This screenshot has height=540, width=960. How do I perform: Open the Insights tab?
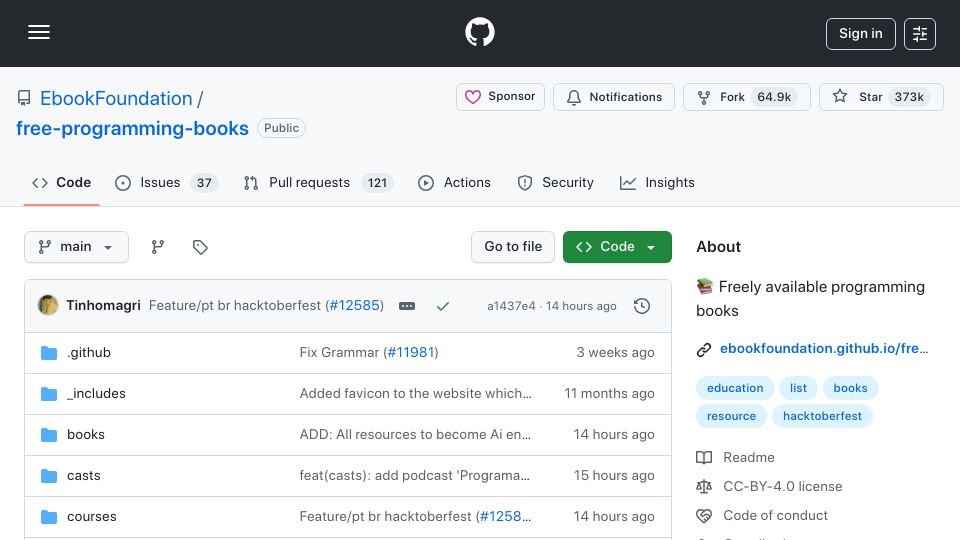tap(658, 182)
